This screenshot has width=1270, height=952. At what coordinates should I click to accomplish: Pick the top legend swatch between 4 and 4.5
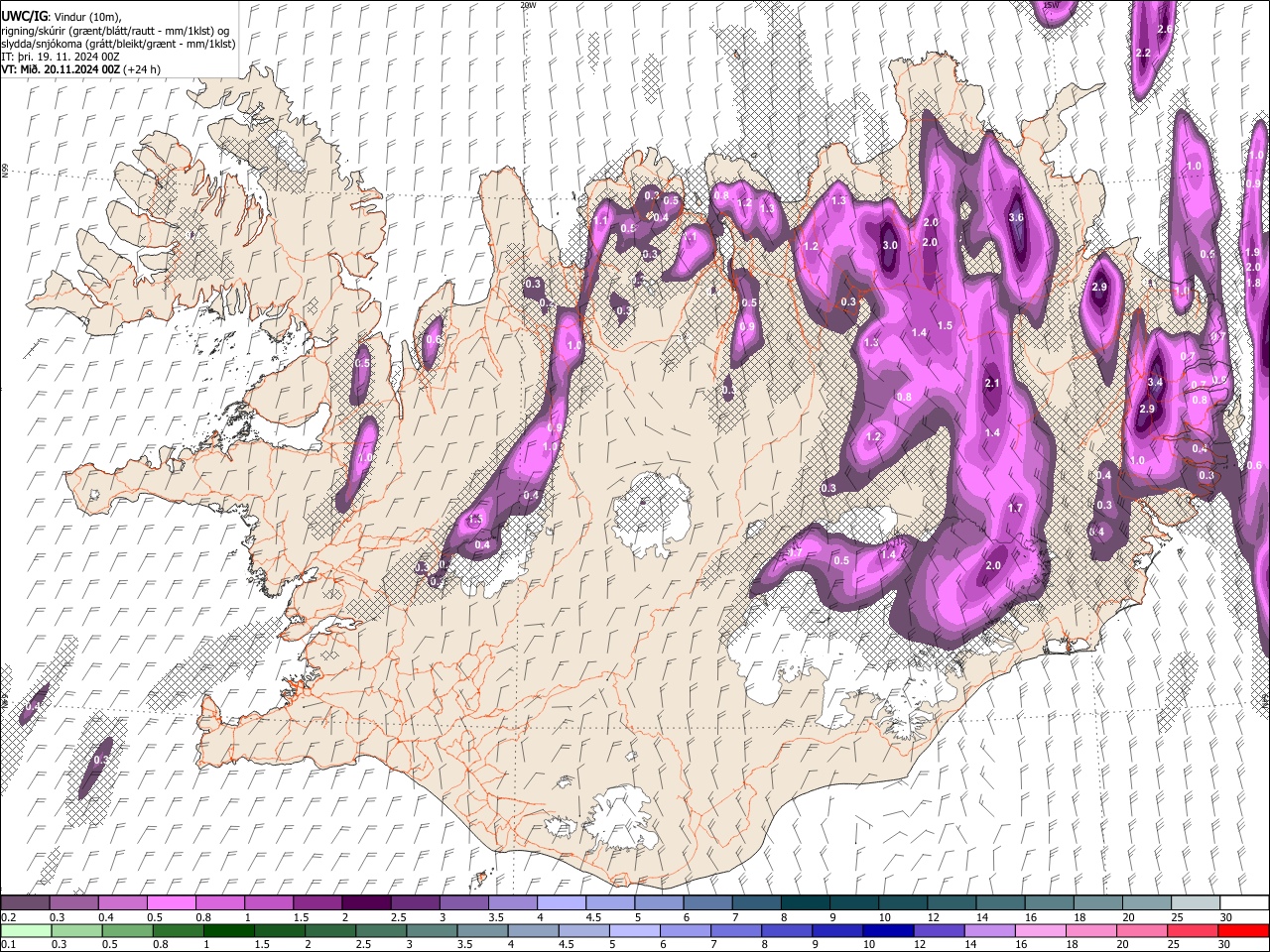point(562,903)
